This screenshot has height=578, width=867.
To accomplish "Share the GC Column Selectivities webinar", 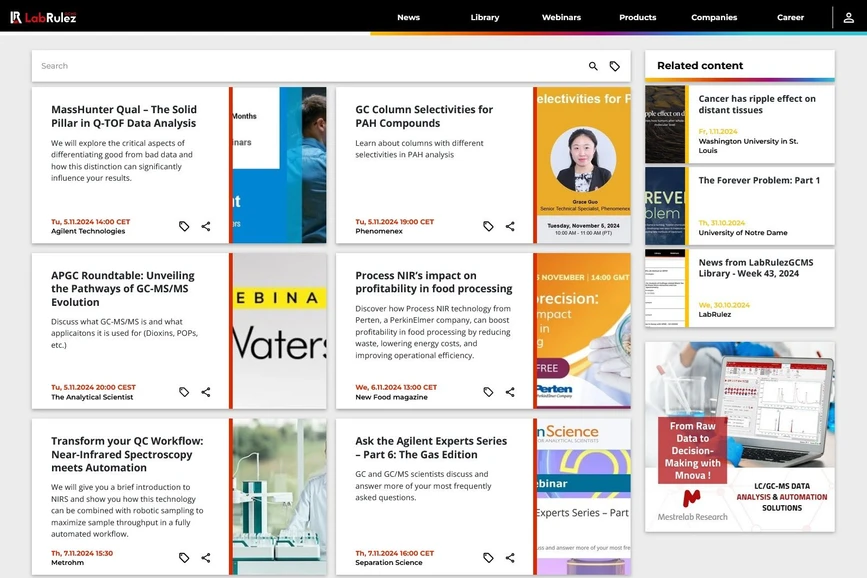I will coord(510,226).
